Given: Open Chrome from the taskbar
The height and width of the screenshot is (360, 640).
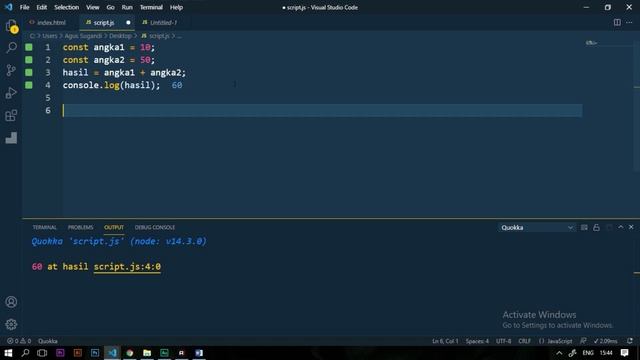Looking at the screenshot, I should [130, 353].
